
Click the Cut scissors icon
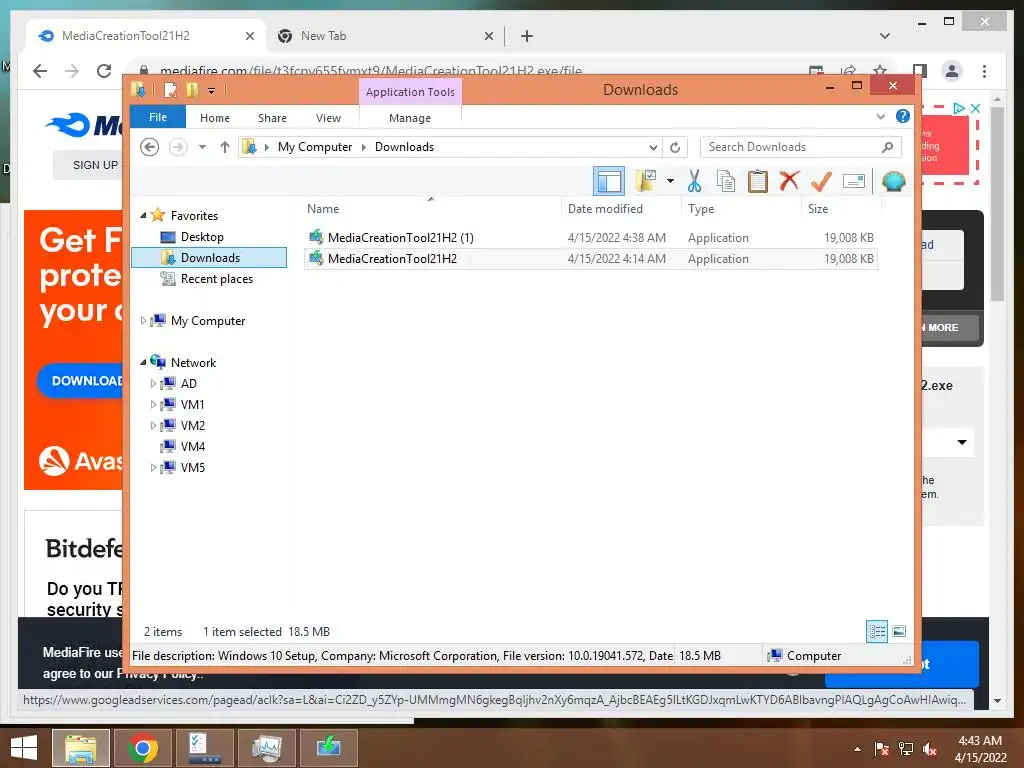pos(694,181)
